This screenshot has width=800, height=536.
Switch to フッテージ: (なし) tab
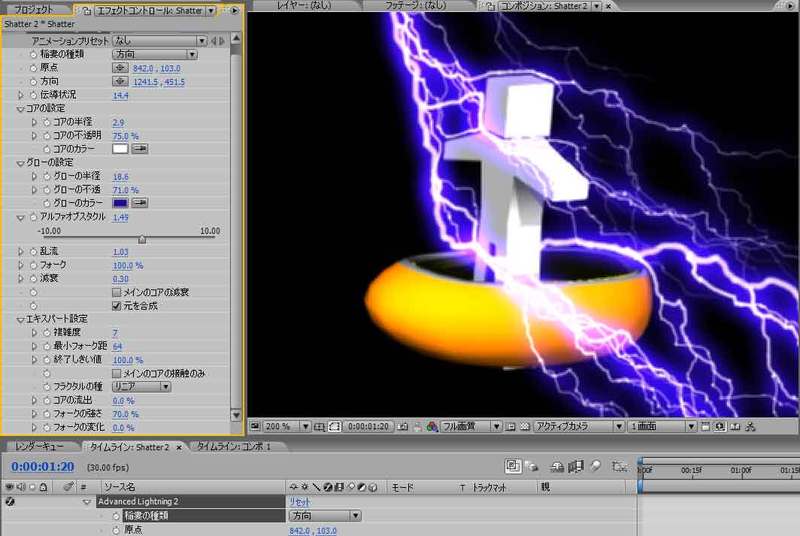[415, 6]
